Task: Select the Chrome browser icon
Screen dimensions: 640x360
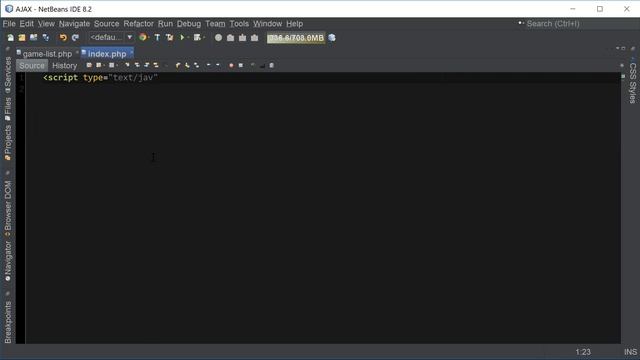Action: pyautogui.click(x=142, y=38)
